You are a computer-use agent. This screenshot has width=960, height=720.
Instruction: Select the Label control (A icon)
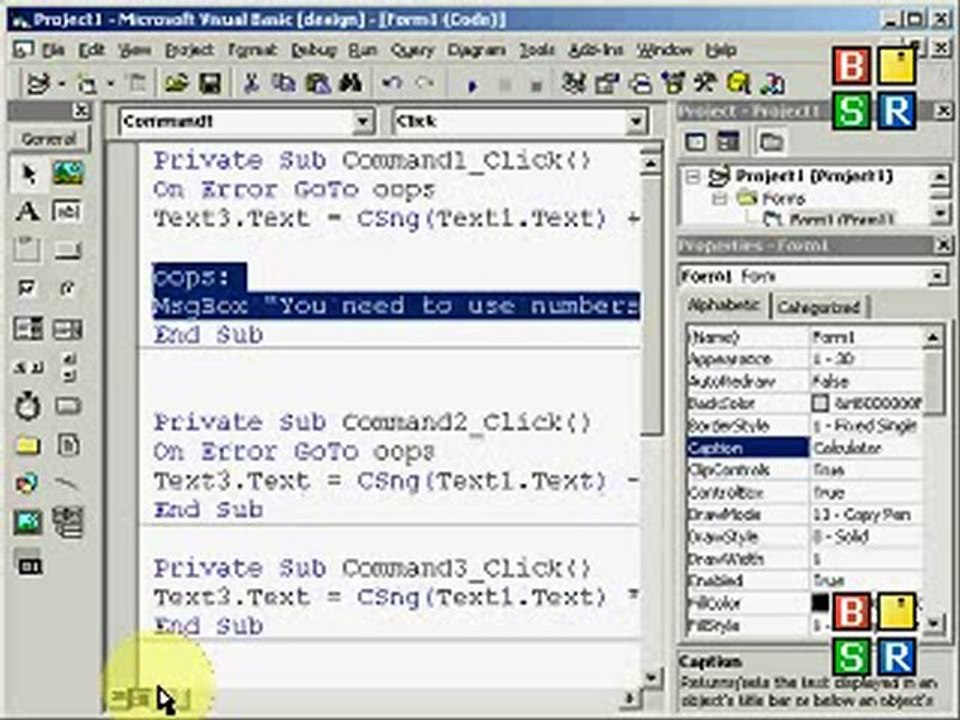click(x=28, y=212)
